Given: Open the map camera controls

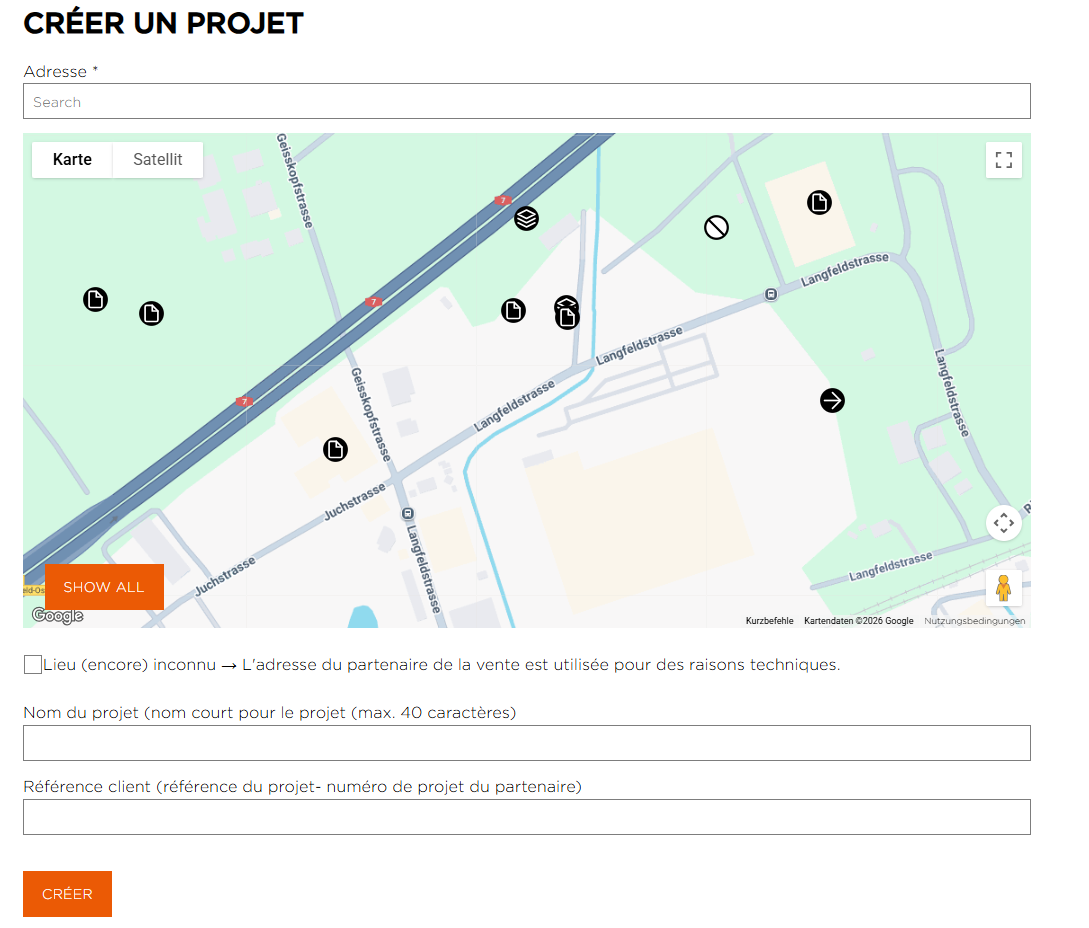Looking at the screenshot, I should [1004, 523].
